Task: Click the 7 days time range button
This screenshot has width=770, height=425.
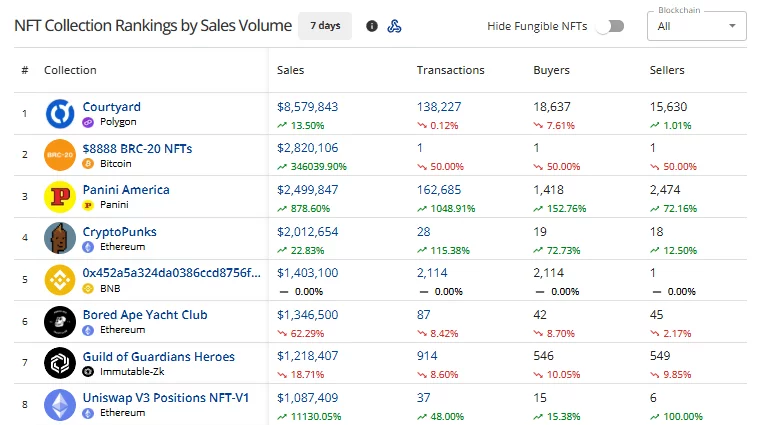Action: click(325, 26)
